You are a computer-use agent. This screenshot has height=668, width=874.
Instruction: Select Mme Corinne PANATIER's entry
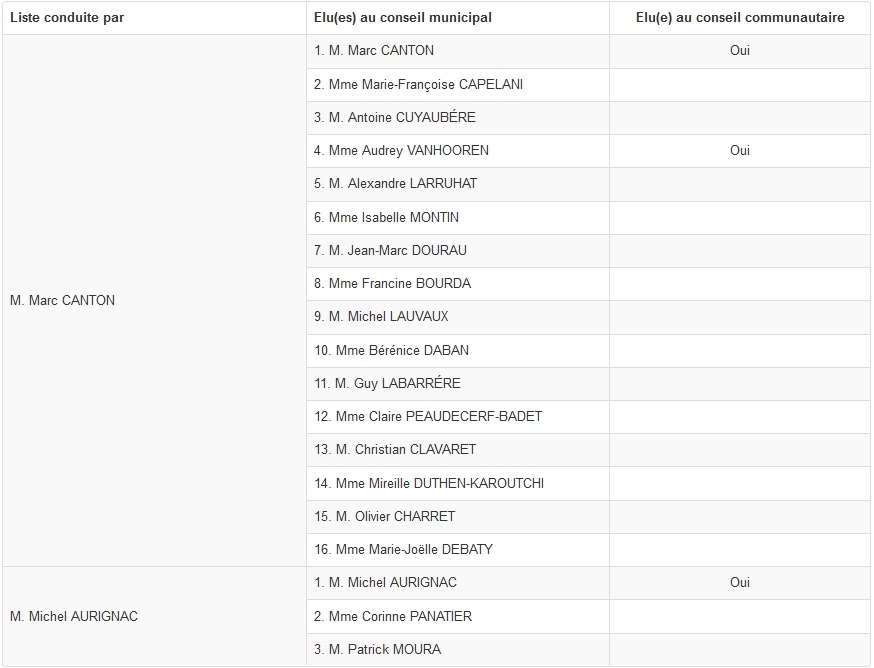393,616
